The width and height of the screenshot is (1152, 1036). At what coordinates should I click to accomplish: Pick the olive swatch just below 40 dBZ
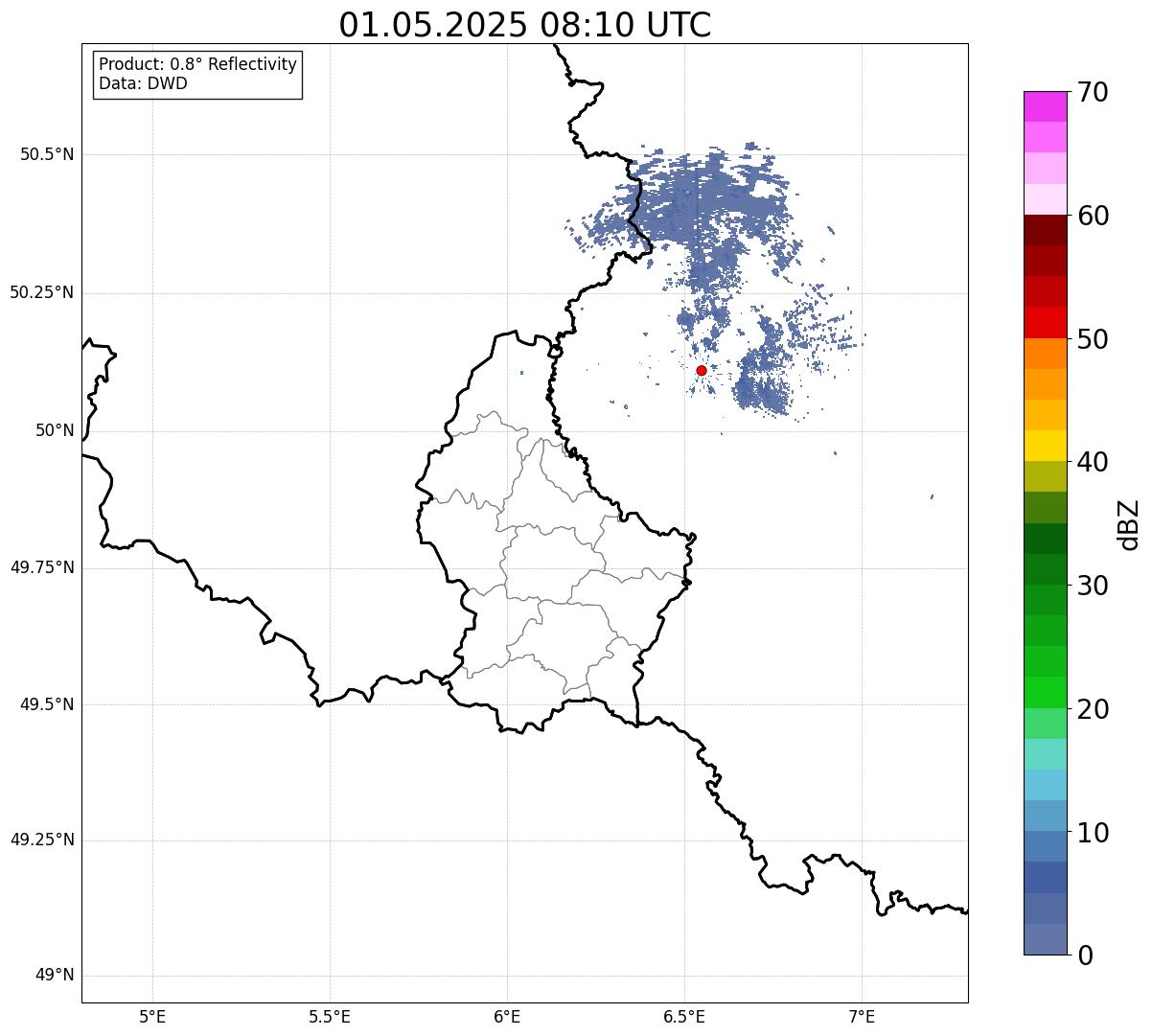coord(1045,477)
